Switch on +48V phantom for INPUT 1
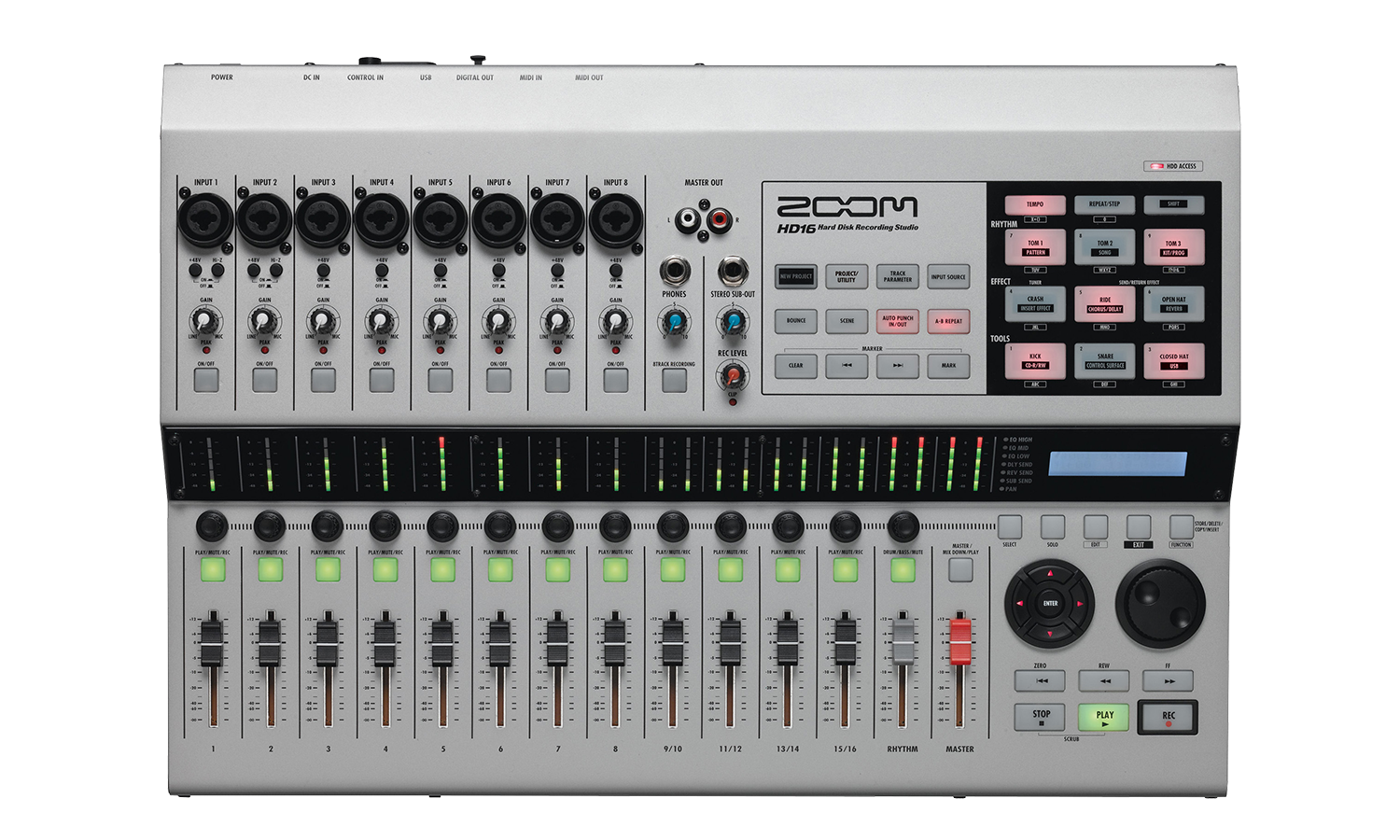Screen dimensions: 1400x840 tap(195, 272)
